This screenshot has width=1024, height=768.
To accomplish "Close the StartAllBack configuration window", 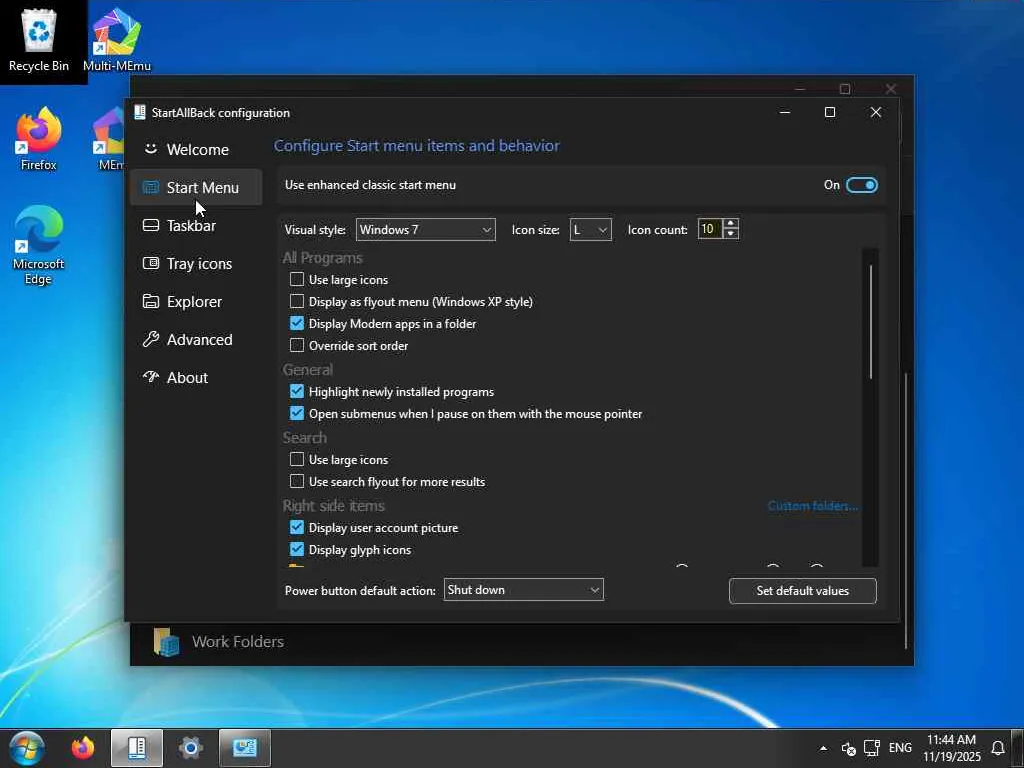I will pyautogui.click(x=876, y=112).
